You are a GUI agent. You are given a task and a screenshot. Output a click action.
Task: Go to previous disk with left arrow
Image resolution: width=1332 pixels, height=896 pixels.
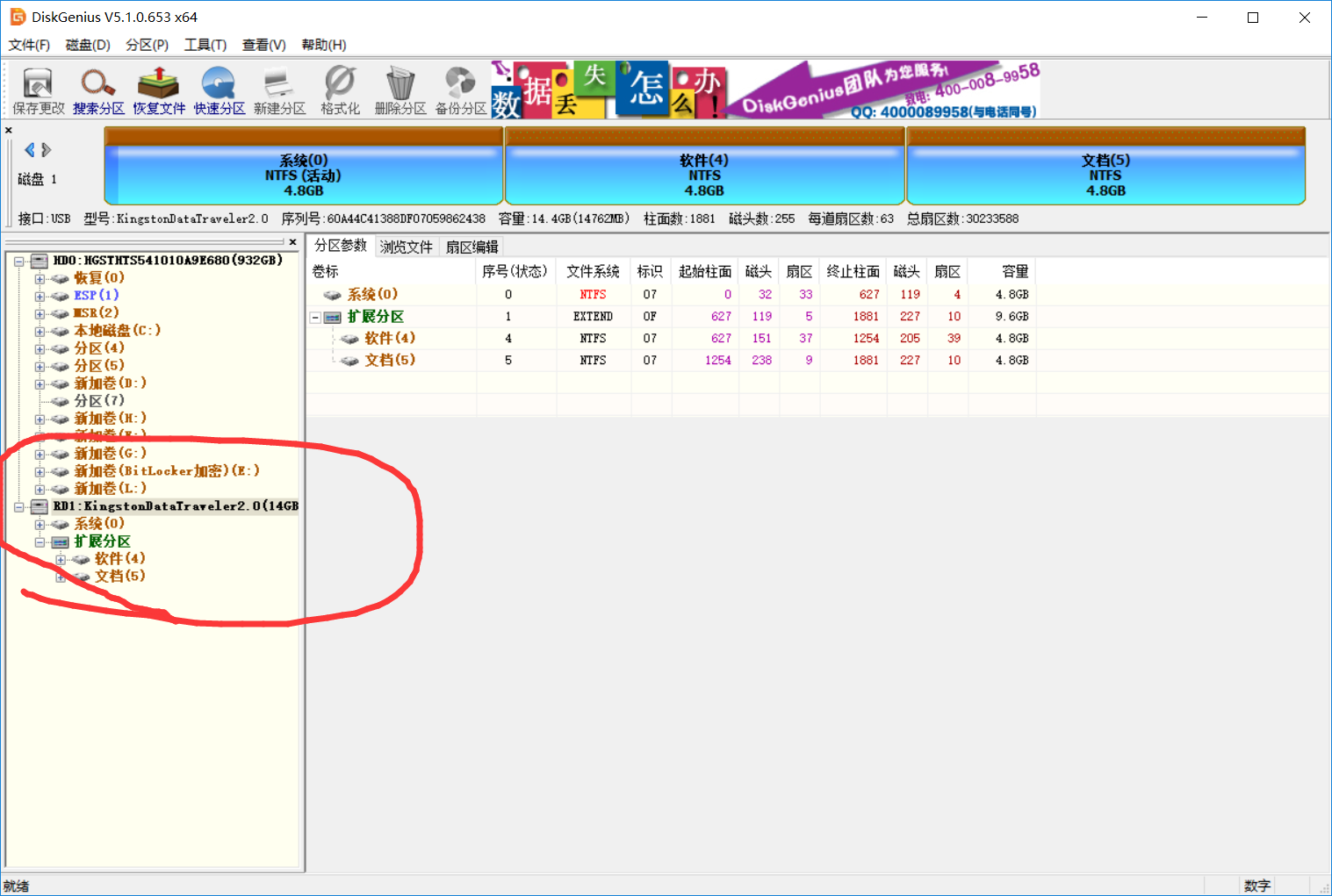coord(30,150)
